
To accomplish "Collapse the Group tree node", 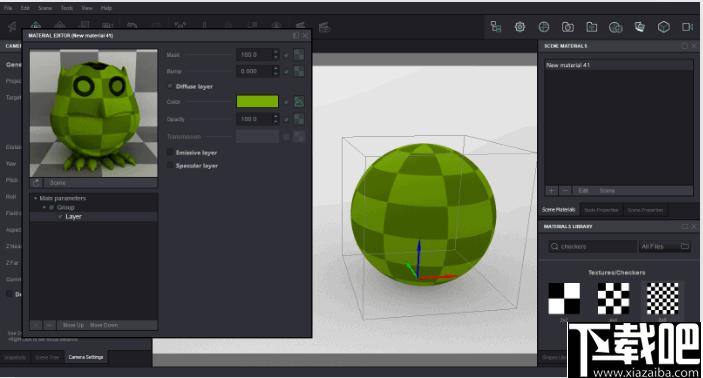I will point(44,207).
